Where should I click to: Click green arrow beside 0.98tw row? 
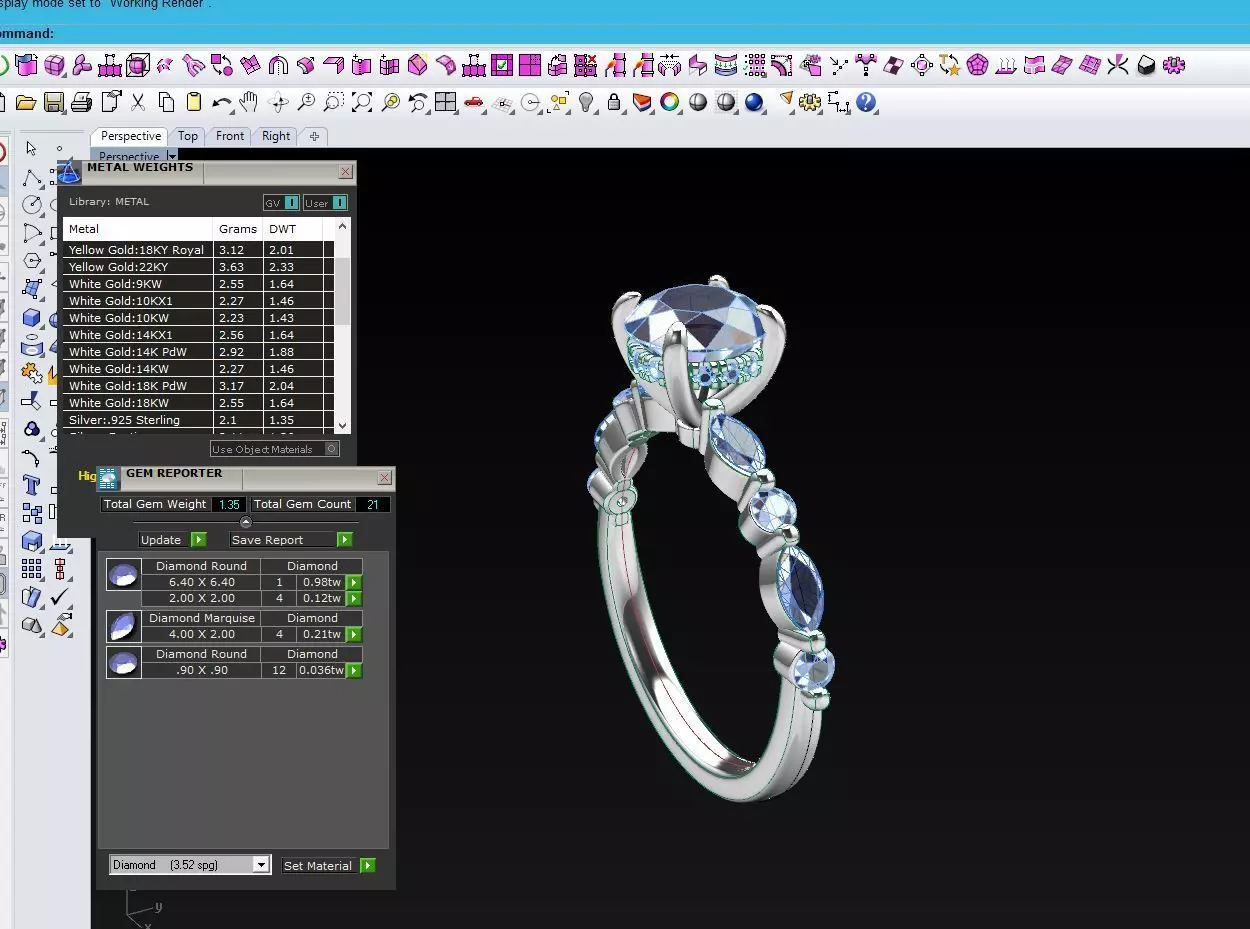pos(354,582)
